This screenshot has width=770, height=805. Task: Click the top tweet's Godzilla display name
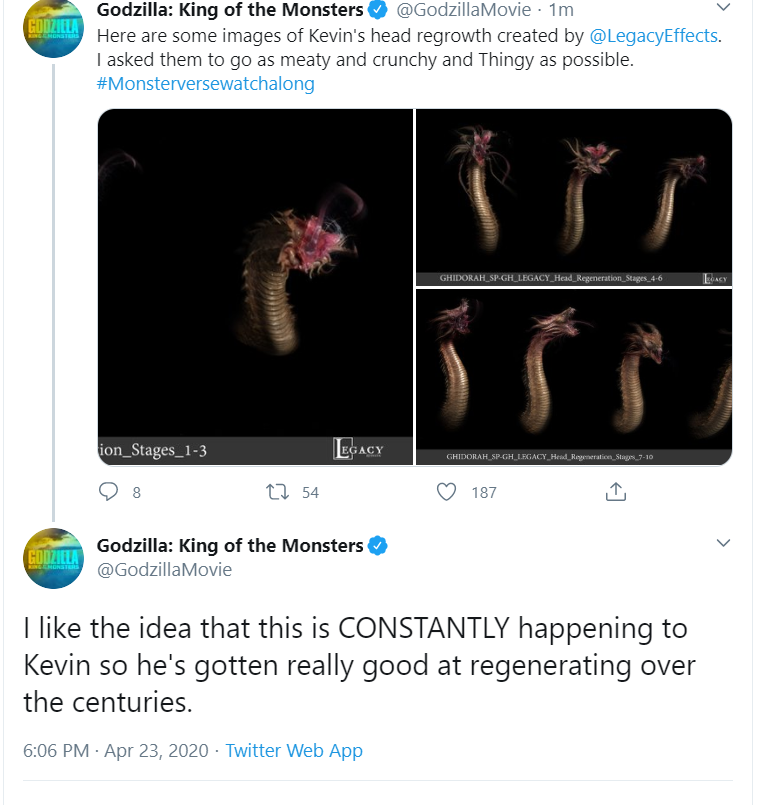tap(230, 10)
